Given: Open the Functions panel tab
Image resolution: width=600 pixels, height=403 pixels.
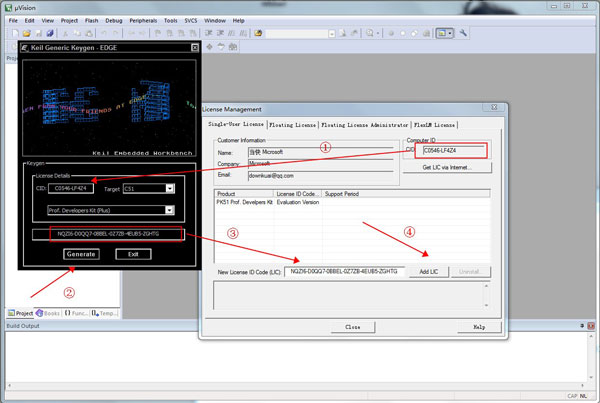Looking at the screenshot, I should coord(77,313).
